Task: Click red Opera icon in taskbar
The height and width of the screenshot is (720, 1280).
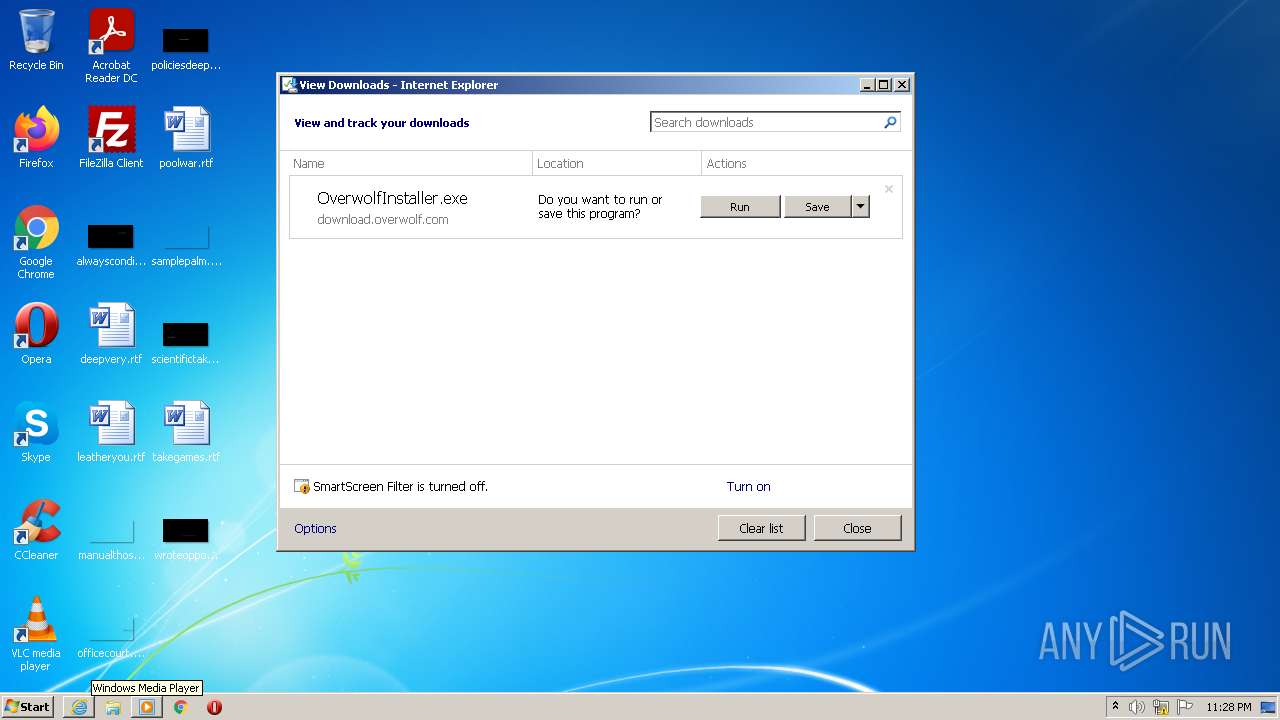Action: coord(214,707)
